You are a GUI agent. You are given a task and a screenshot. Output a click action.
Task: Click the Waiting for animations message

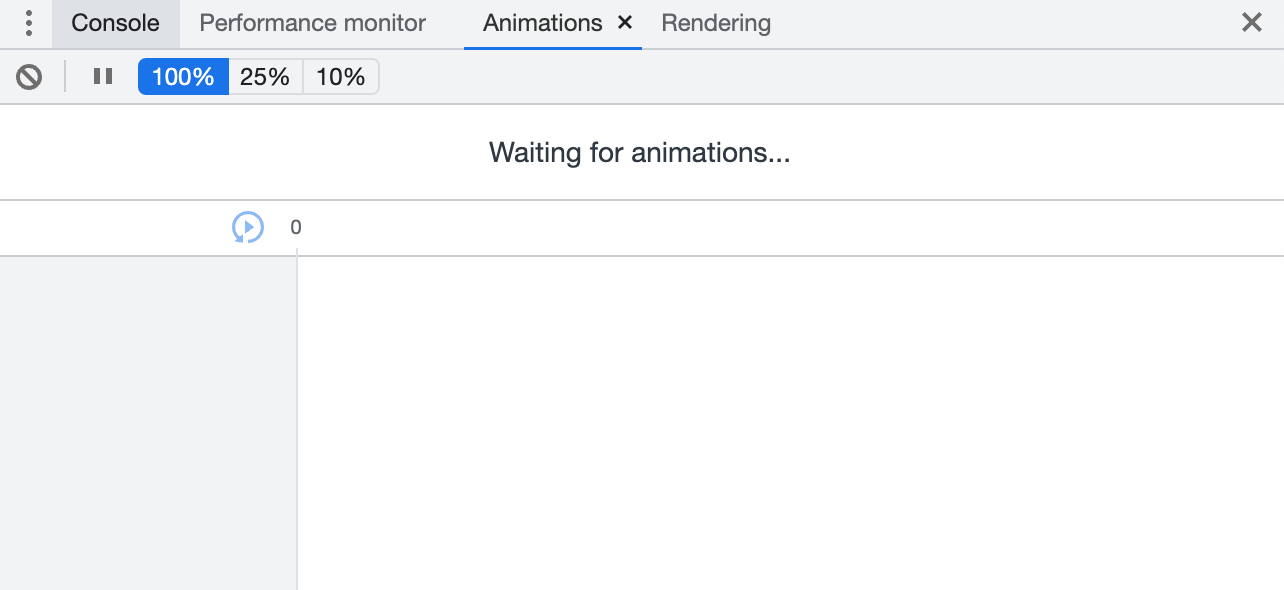[639, 152]
